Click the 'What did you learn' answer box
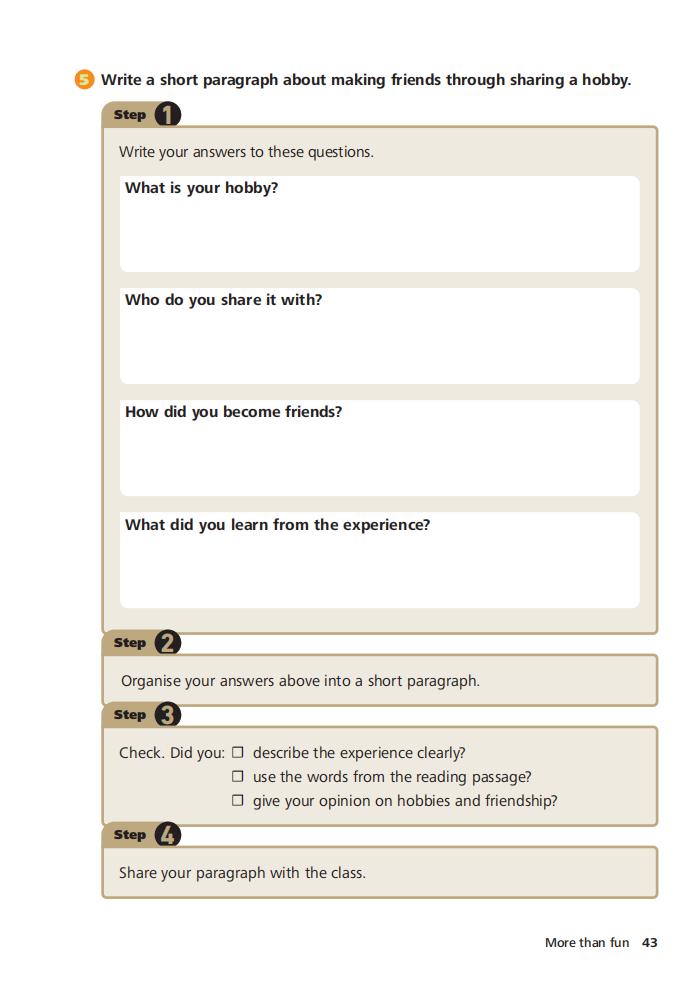 coord(379,560)
